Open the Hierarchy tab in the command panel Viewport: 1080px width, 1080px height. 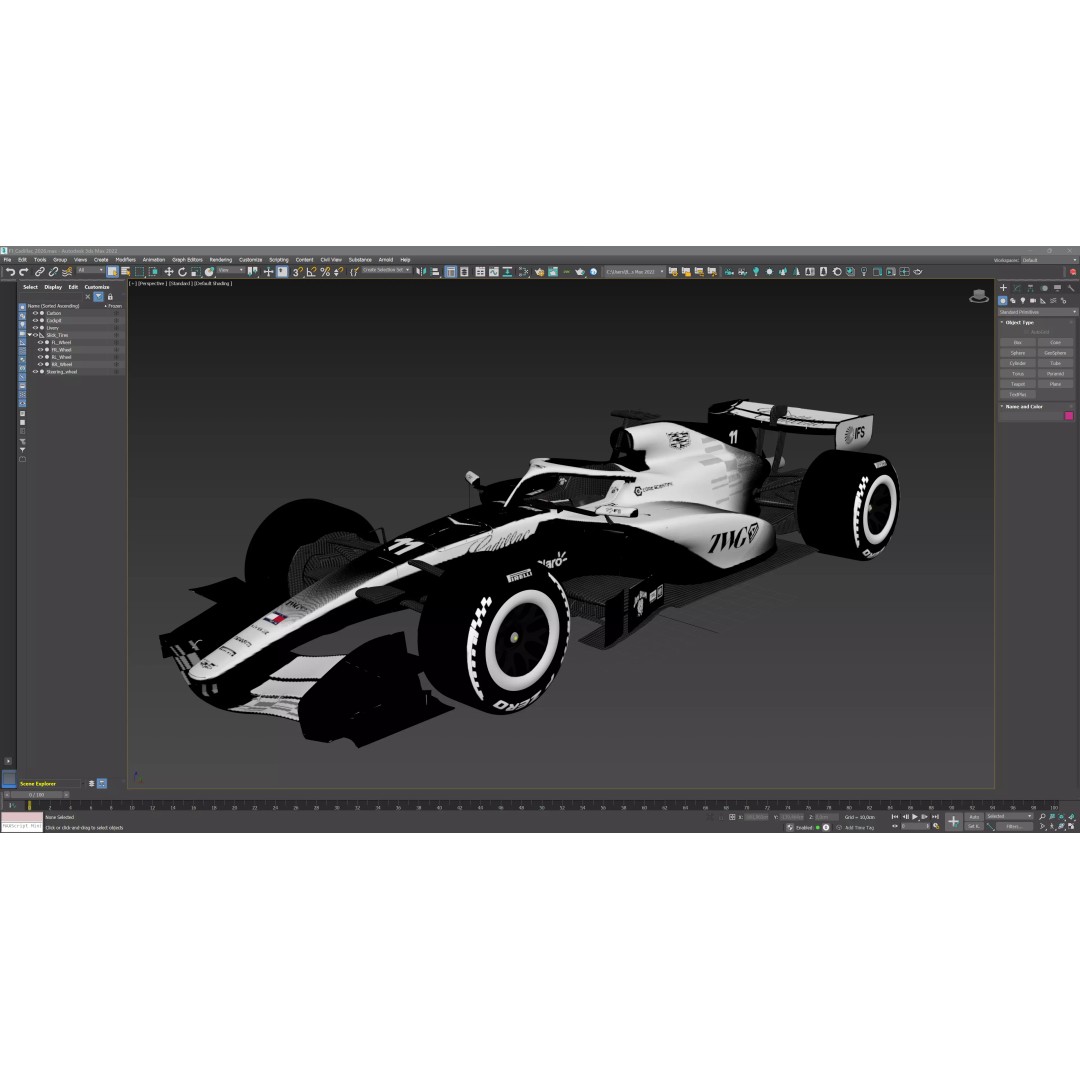[1030, 288]
